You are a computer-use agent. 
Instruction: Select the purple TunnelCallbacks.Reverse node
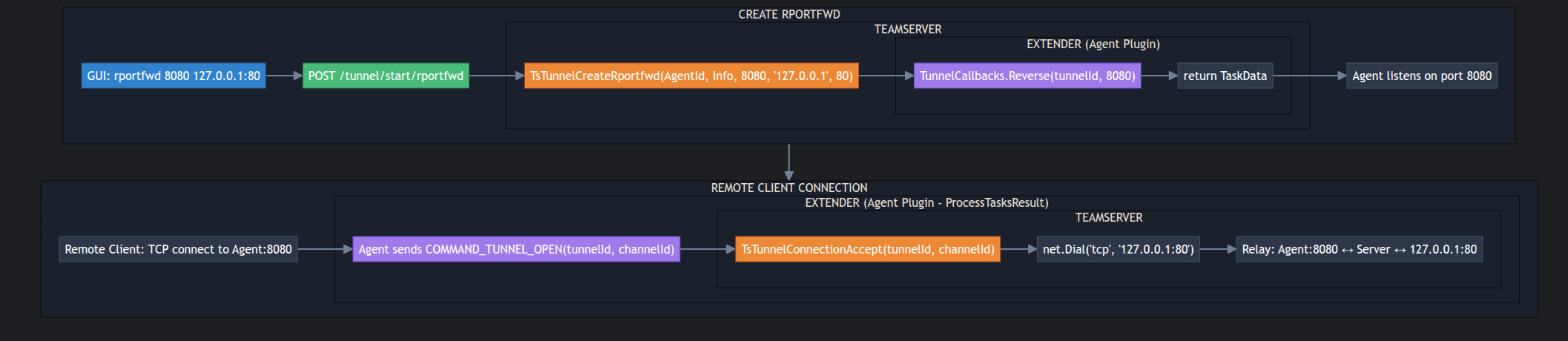click(1027, 76)
